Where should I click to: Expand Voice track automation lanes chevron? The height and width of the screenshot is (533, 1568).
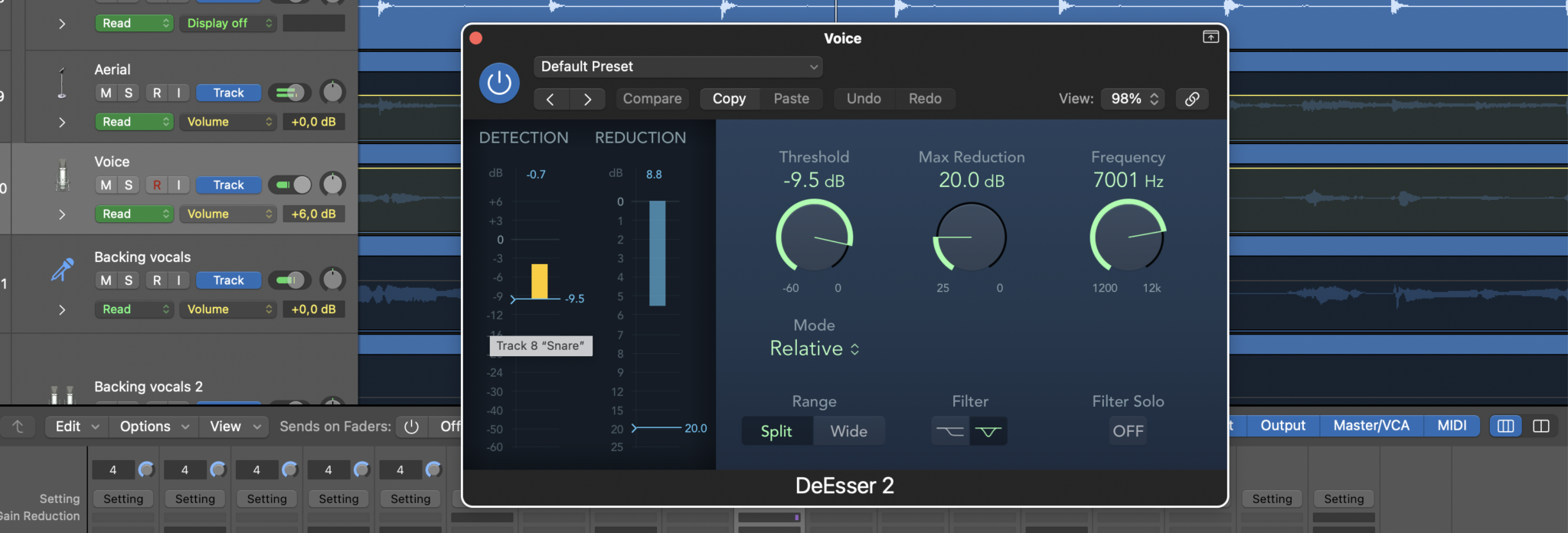[x=62, y=214]
